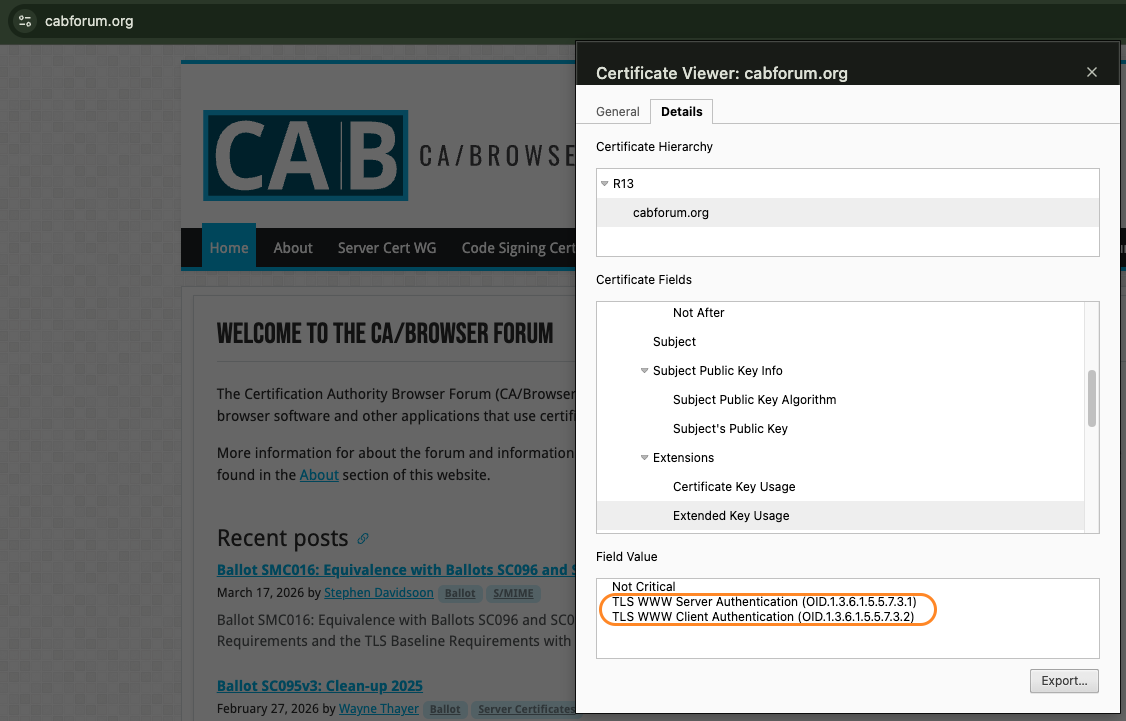Collapse Subject Public Key Info section
The width and height of the screenshot is (1126, 721).
pyautogui.click(x=644, y=371)
